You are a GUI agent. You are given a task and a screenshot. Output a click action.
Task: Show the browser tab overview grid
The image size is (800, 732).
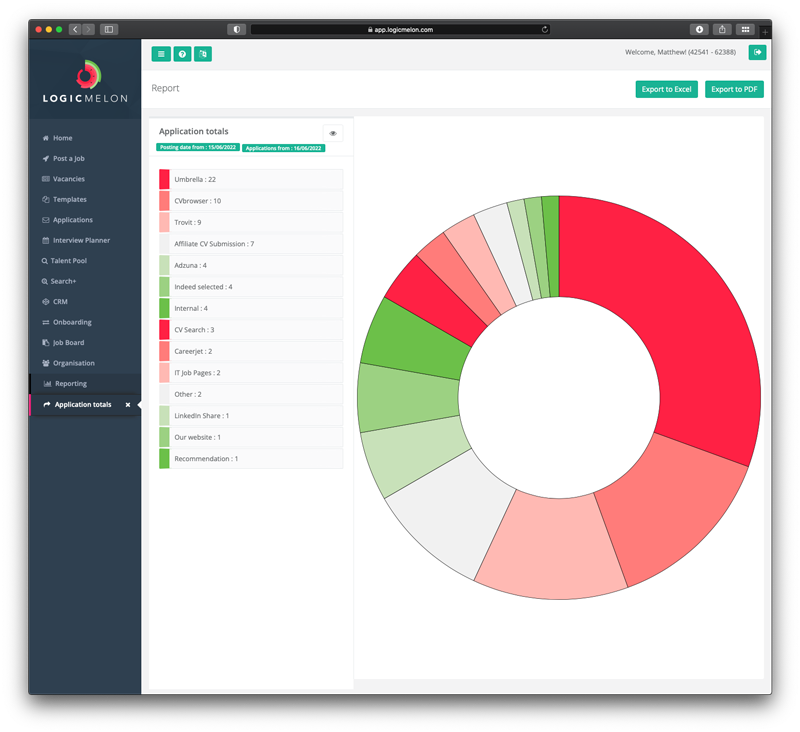coord(745,30)
